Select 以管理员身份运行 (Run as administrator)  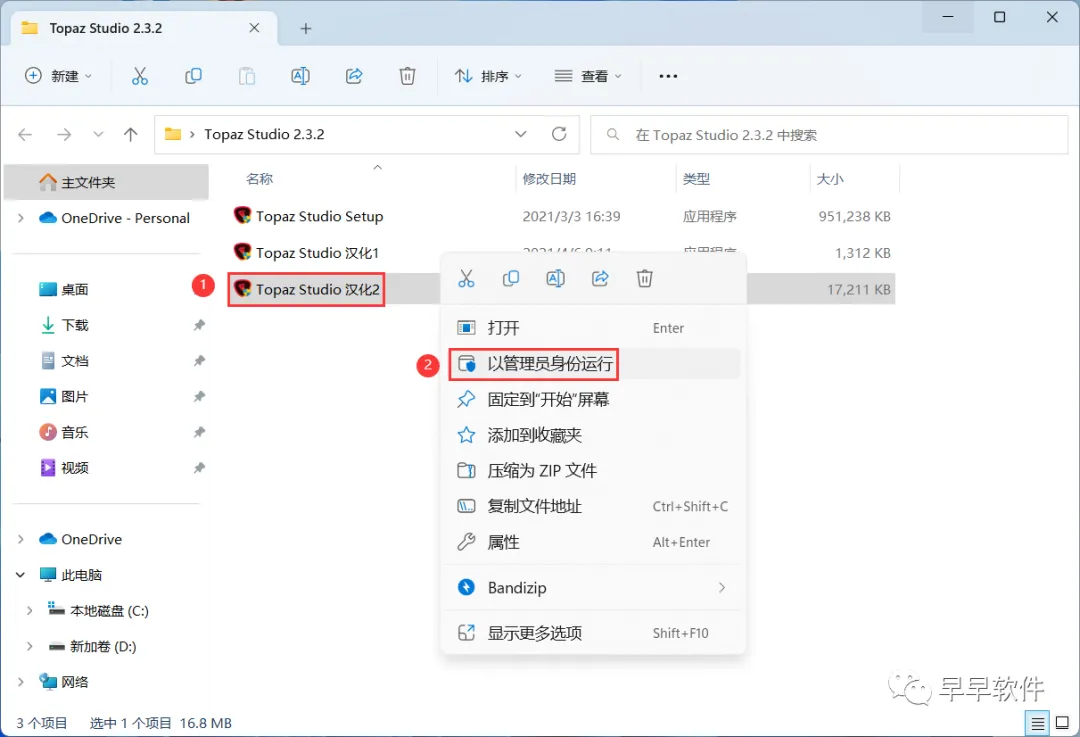click(594, 364)
